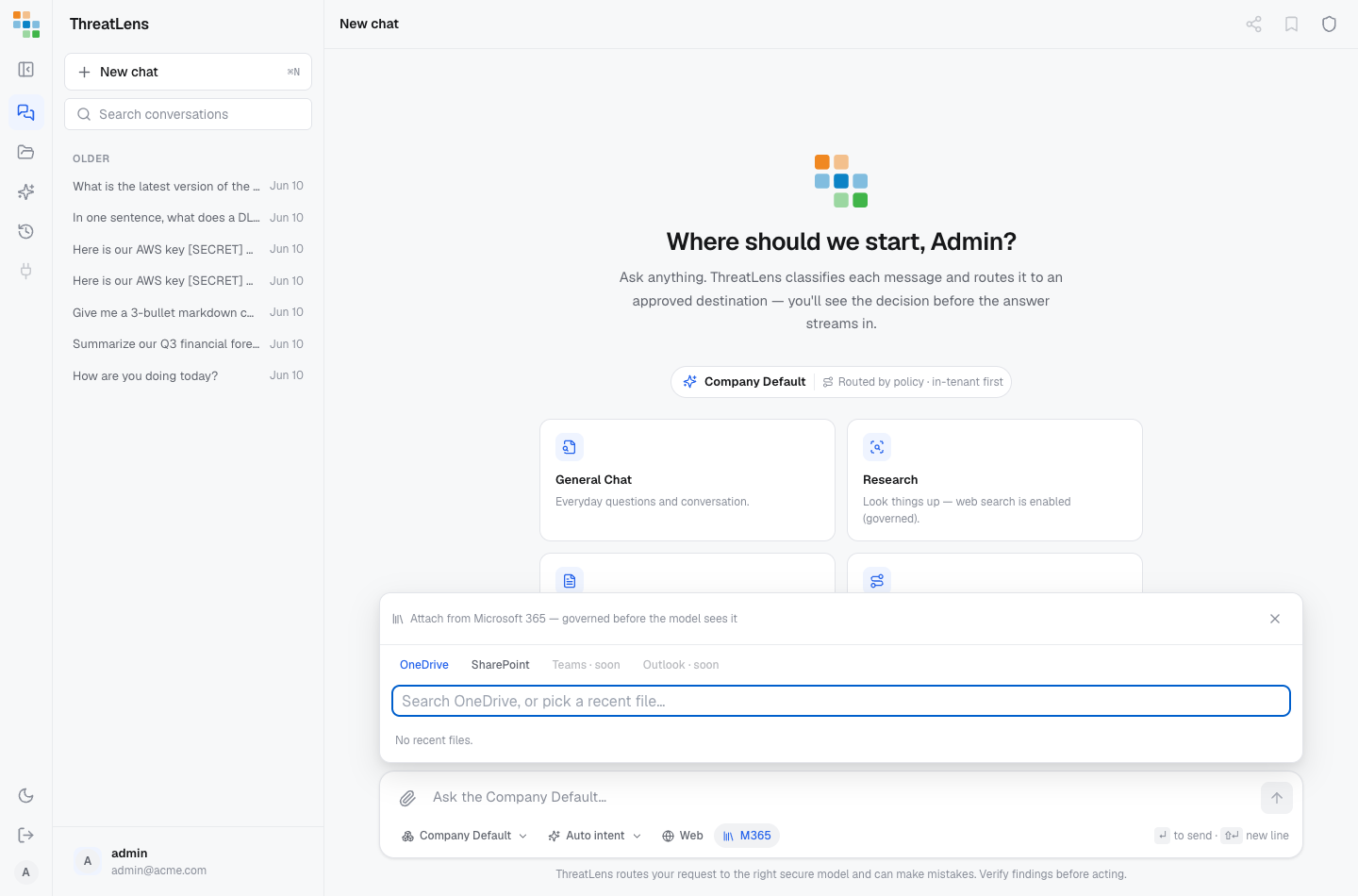The image size is (1358, 896).
Task: Open 'How are you doing today?' conversation
Action: (x=188, y=375)
